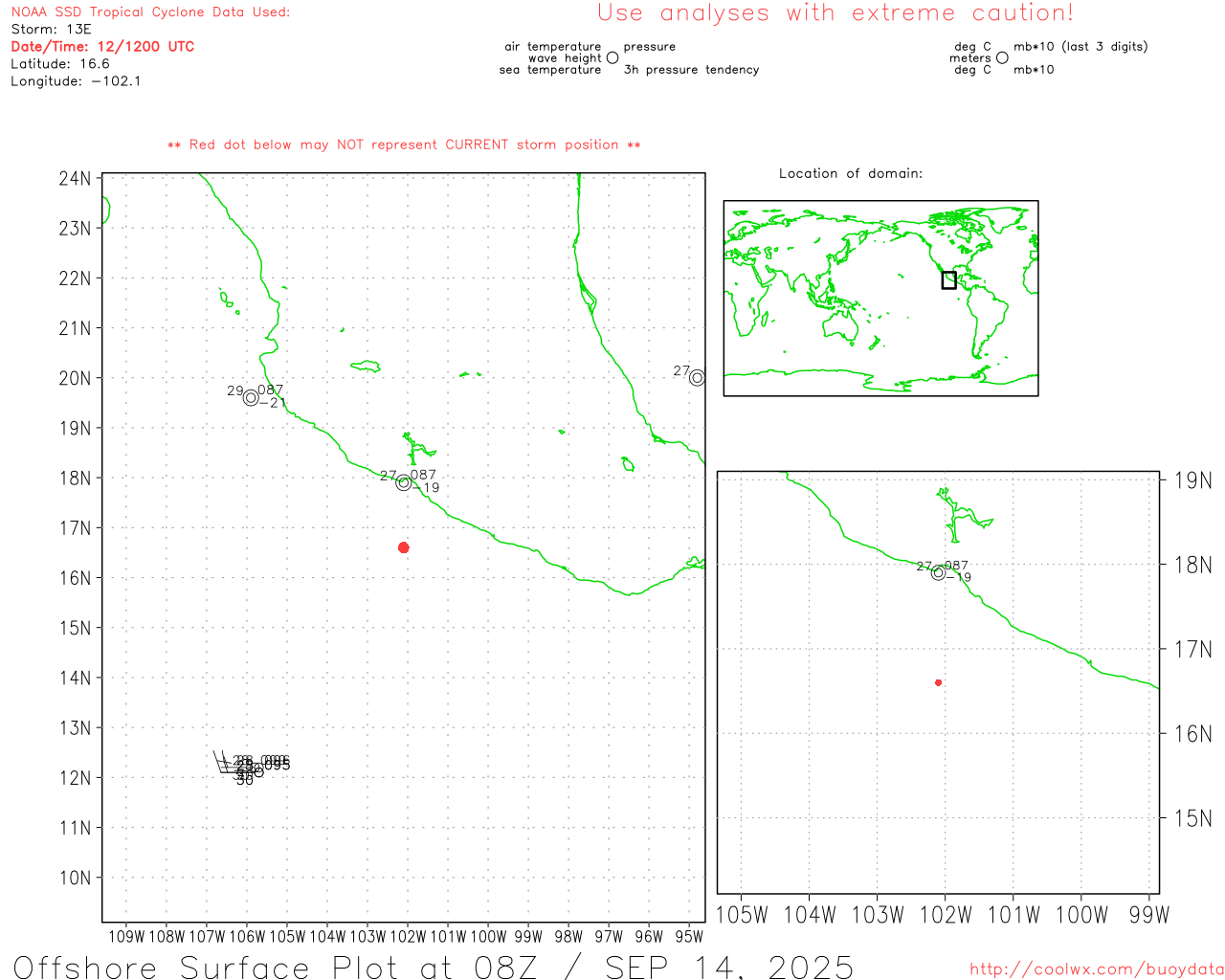Click the 102W longitude label under inset map

[x=946, y=915]
